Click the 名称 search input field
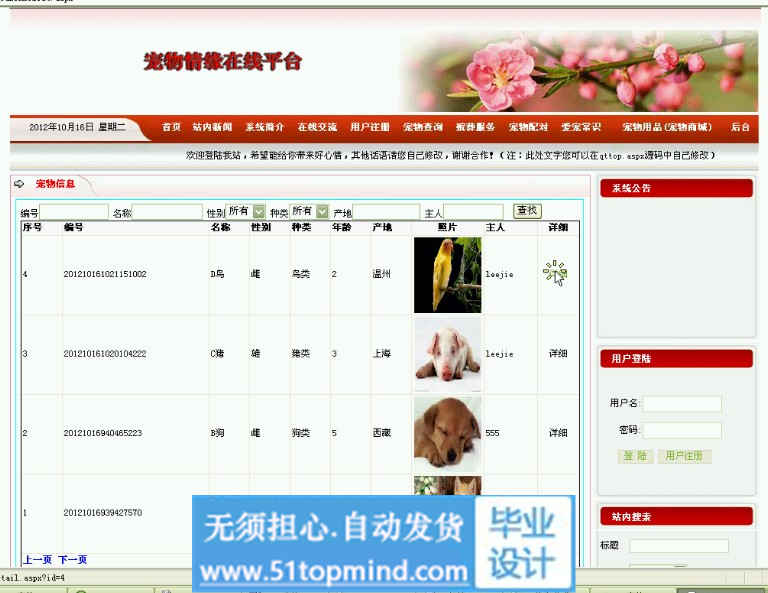 (167, 212)
